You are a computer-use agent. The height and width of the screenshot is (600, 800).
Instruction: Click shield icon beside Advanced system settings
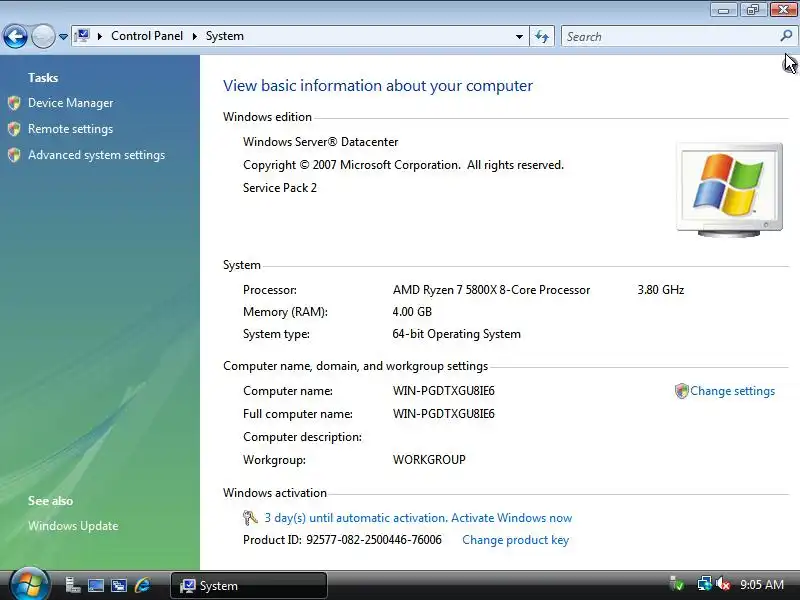[14, 155]
